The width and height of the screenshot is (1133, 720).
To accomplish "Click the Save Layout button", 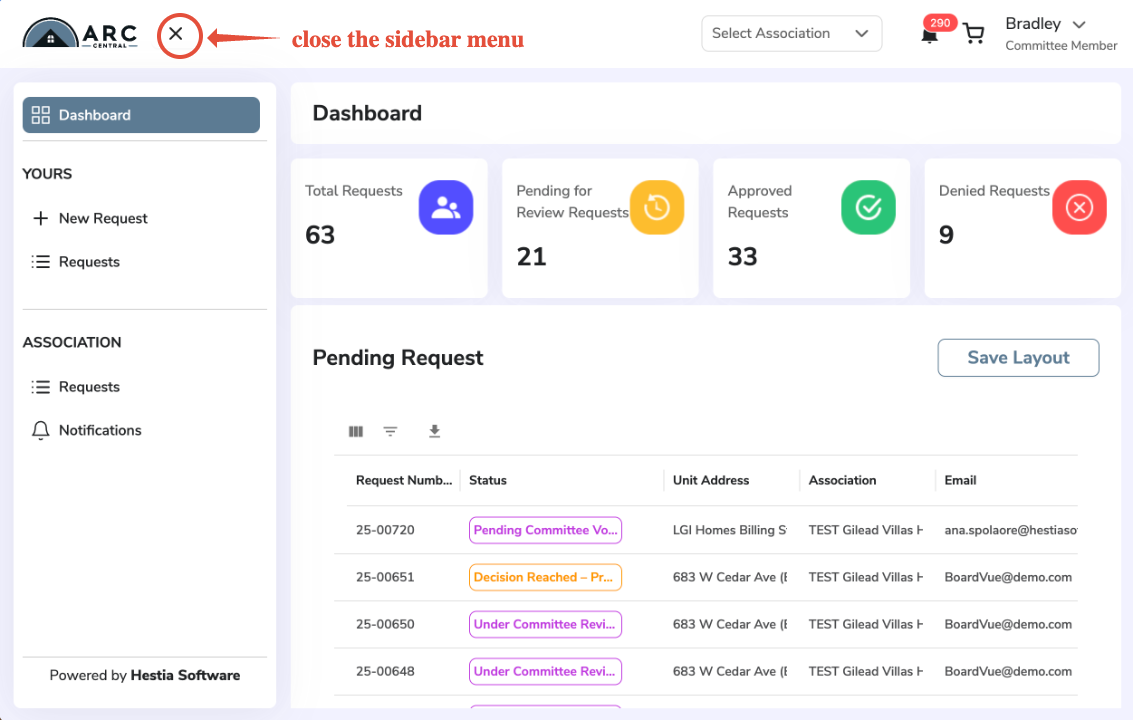I will tap(1018, 358).
